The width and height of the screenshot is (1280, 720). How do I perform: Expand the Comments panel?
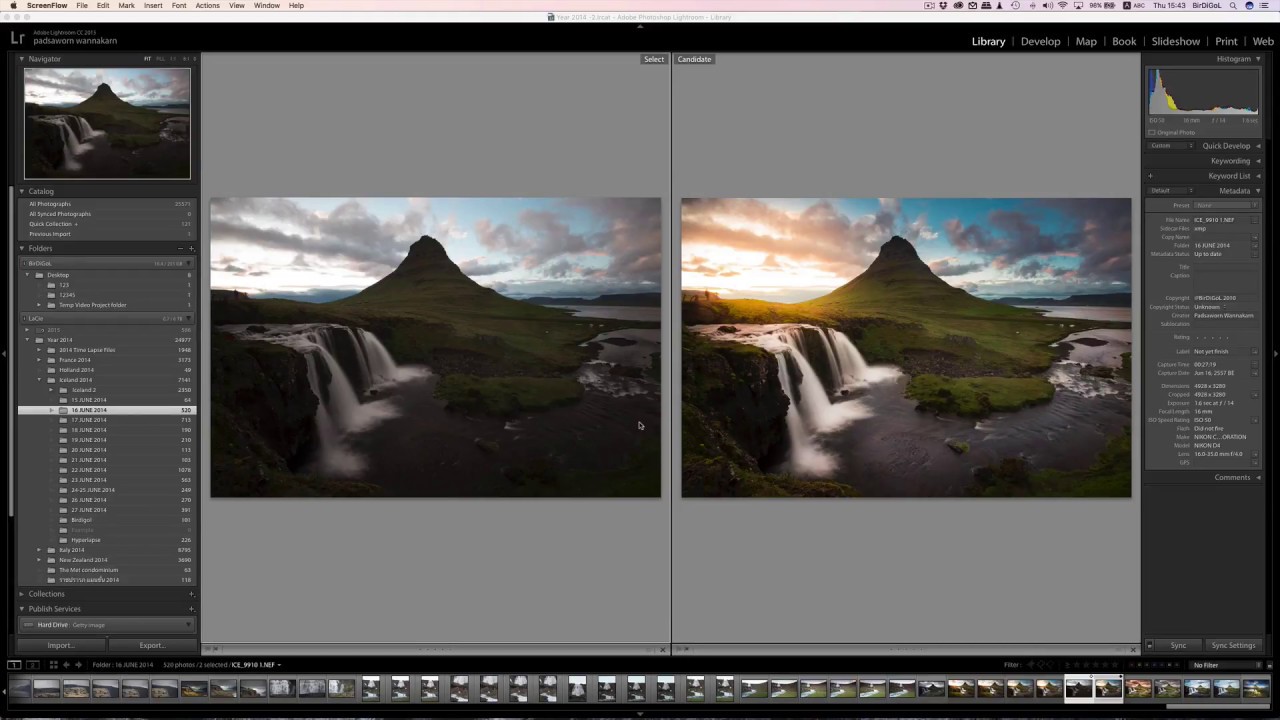[1258, 477]
